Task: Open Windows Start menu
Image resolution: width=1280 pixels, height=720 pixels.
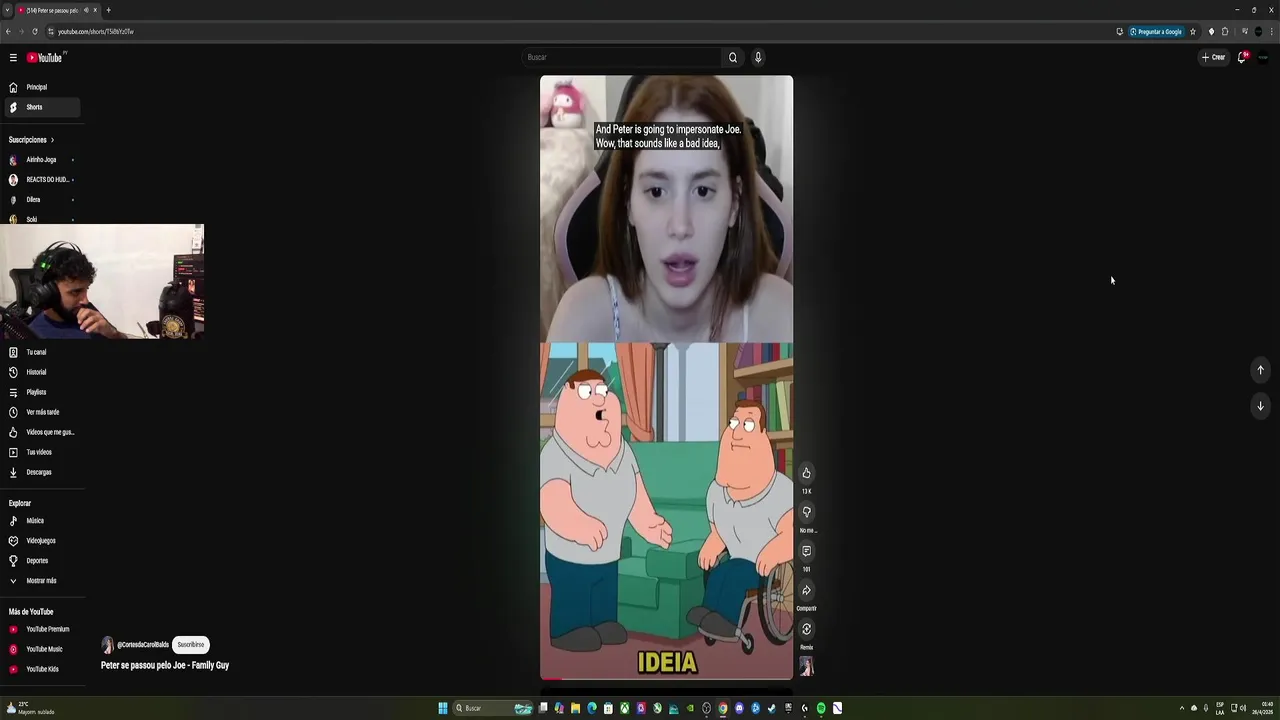Action: [x=442, y=708]
